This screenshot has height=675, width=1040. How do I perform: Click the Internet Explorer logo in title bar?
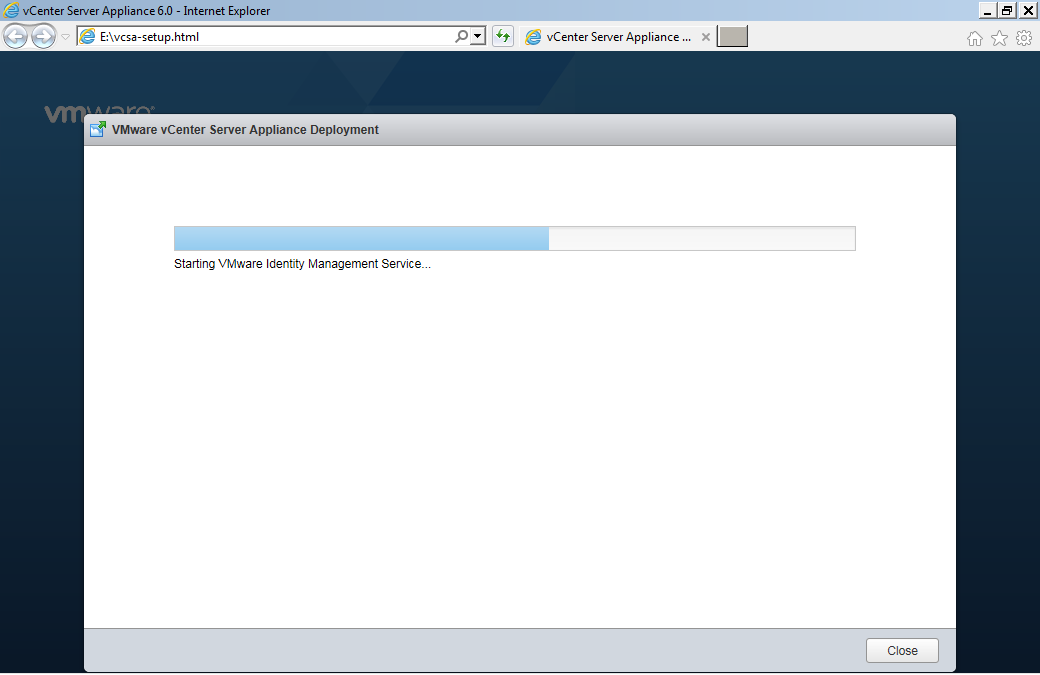click(11, 10)
